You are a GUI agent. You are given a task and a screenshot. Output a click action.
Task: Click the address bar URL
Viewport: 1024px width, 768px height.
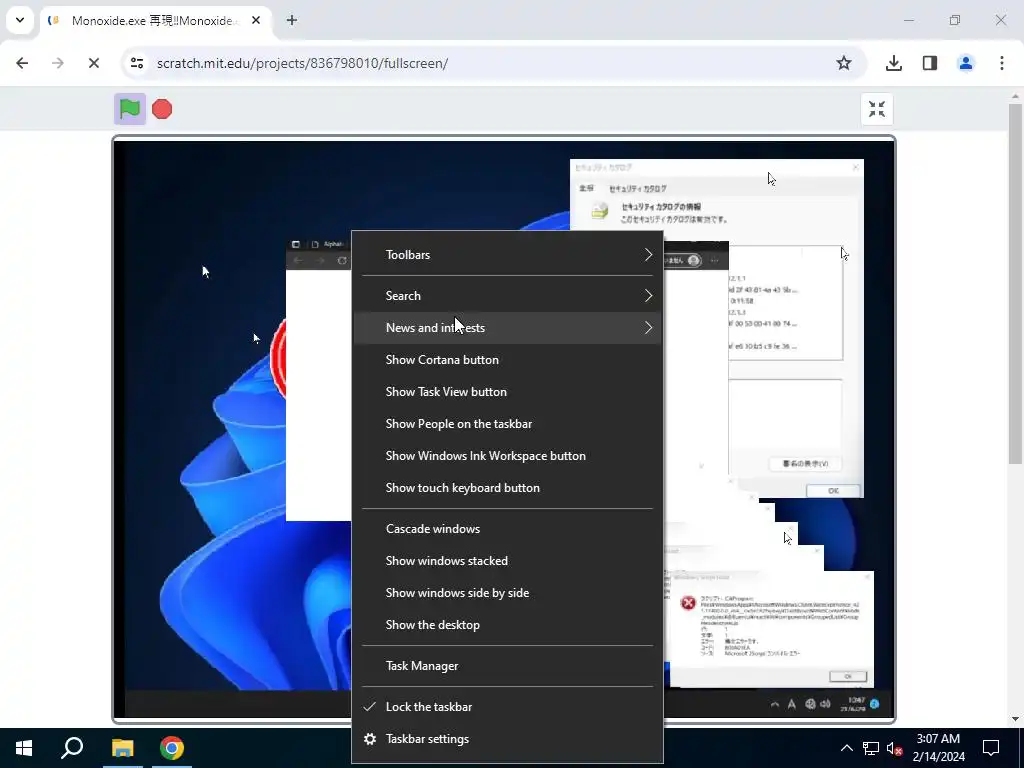(x=302, y=63)
